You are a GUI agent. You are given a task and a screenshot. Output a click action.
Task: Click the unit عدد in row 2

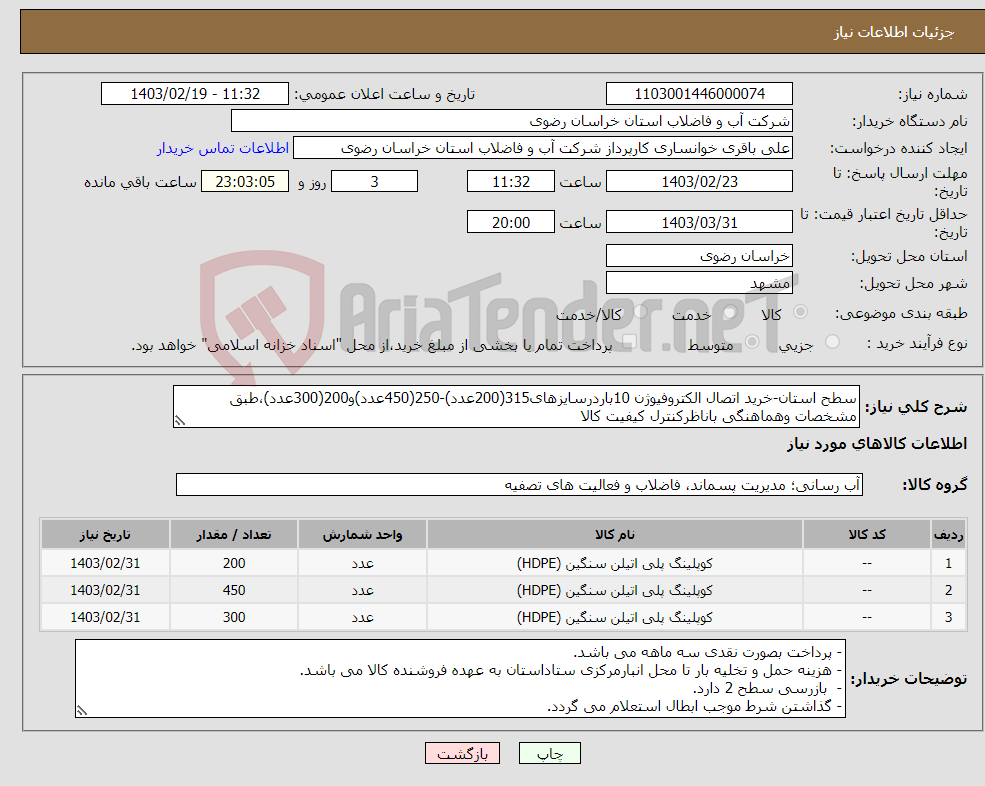coord(362,591)
